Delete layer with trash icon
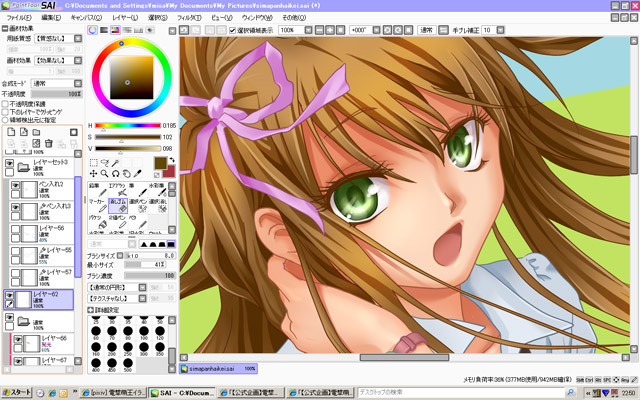The width and height of the screenshot is (640, 400). (49, 143)
